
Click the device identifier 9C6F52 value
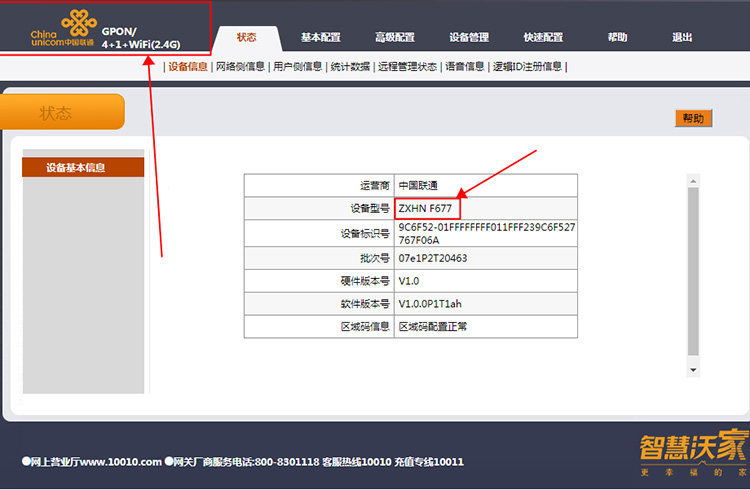[486, 234]
